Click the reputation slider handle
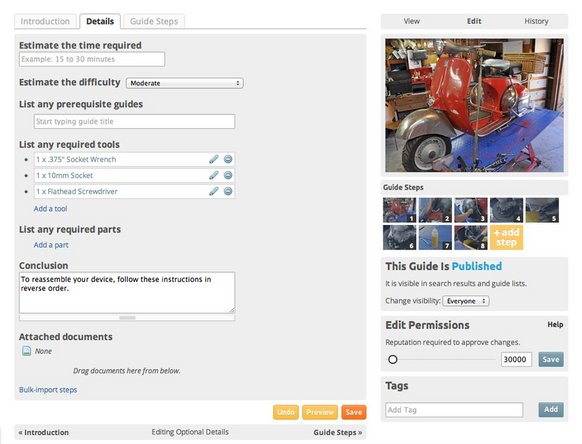This screenshot has height=444, width=582. [x=393, y=359]
